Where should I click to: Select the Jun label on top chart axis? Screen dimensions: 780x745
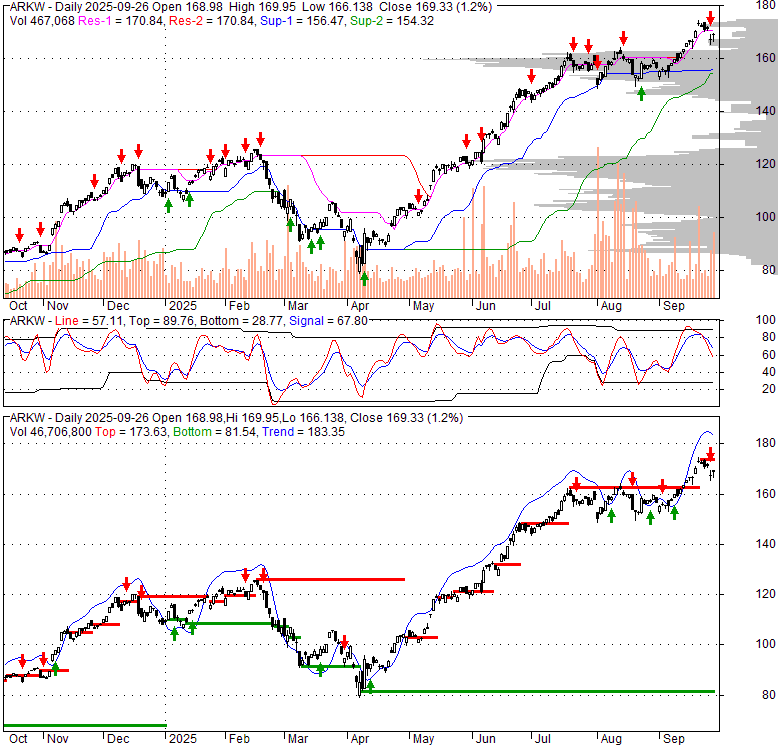486,306
